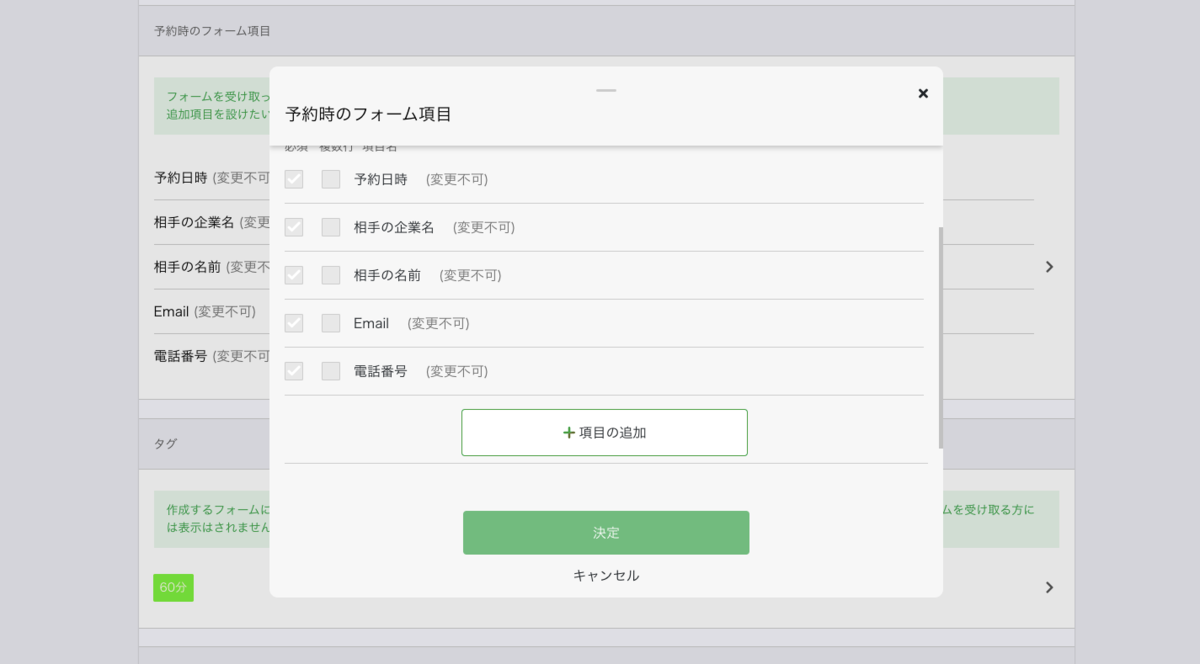Viewport: 1200px width, 664px height.
Task: Open tag section chevron in background
Action: click(x=1049, y=587)
